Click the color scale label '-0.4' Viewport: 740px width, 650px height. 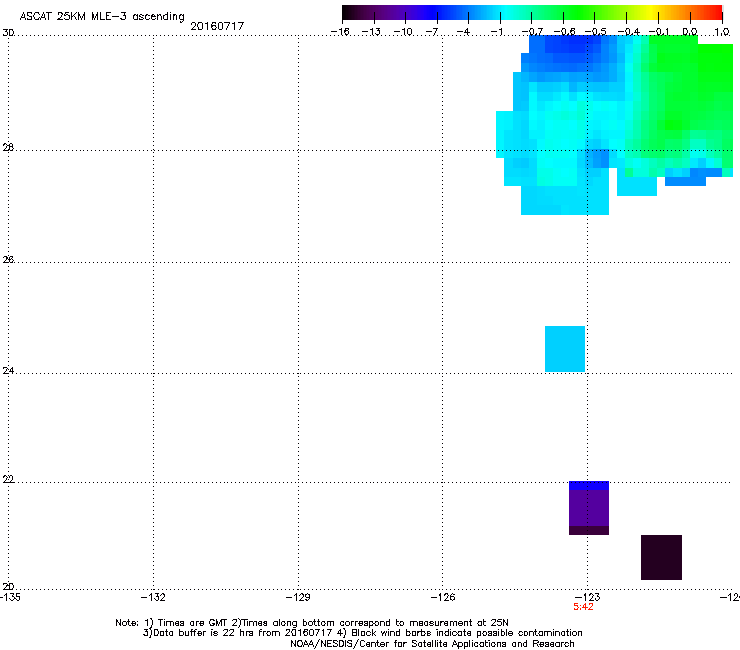tap(629, 32)
